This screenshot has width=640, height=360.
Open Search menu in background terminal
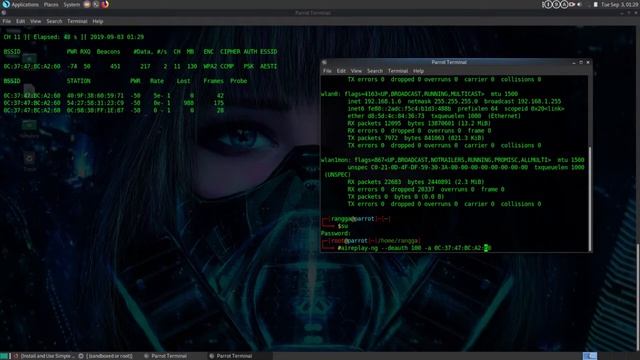click(54, 21)
